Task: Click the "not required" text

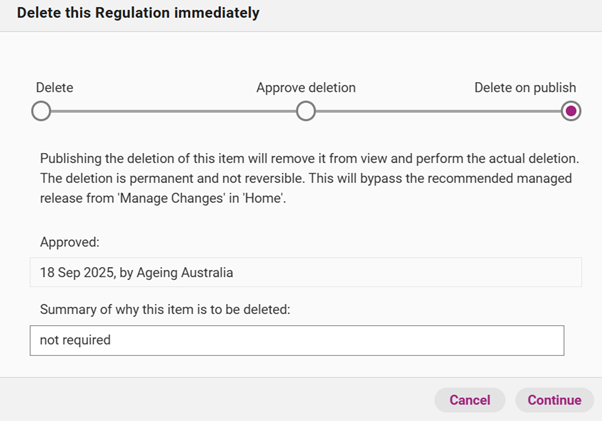Action: (x=75, y=340)
